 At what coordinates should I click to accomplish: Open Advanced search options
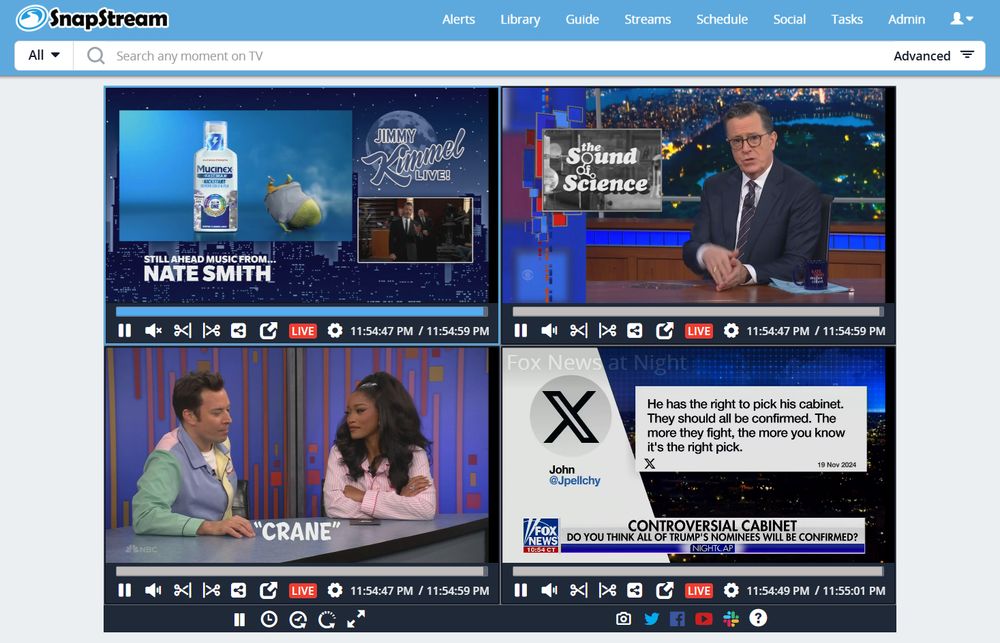934,55
